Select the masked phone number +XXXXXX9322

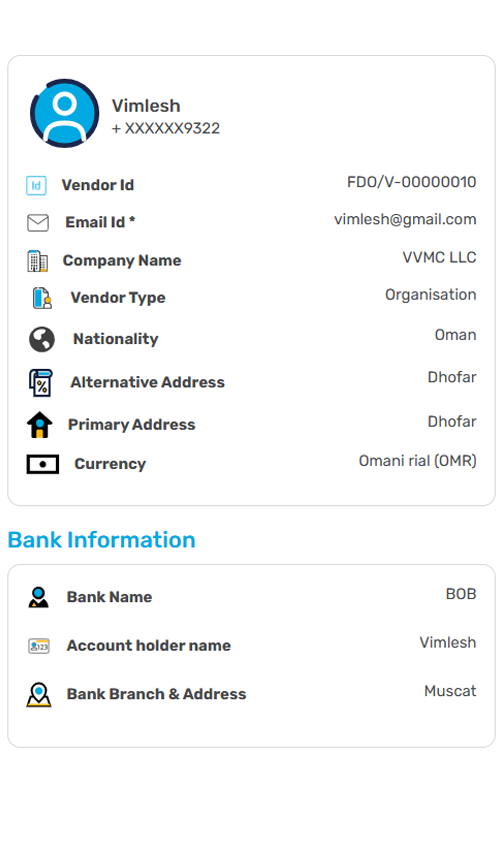pyautogui.click(x=166, y=128)
